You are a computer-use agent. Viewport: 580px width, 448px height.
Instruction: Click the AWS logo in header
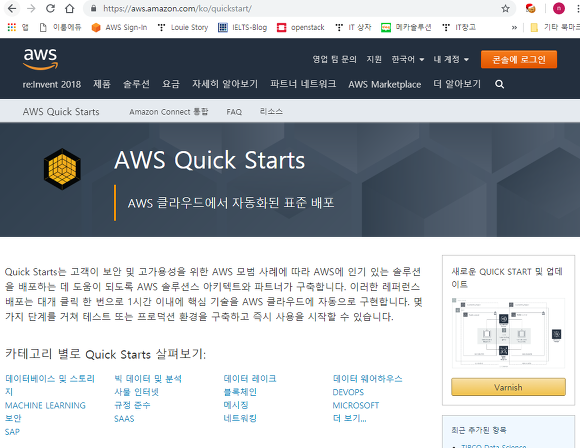pyautogui.click(x=40, y=59)
